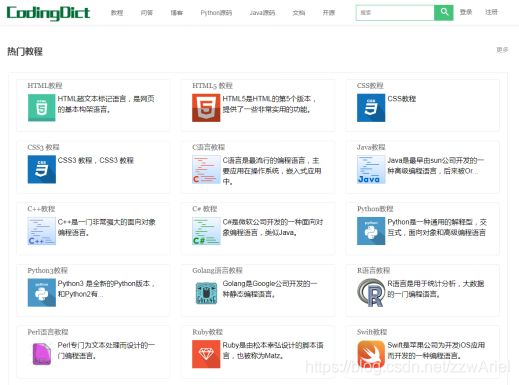
Task: Open the HTML tutorial teal icon
Action: coord(42,107)
